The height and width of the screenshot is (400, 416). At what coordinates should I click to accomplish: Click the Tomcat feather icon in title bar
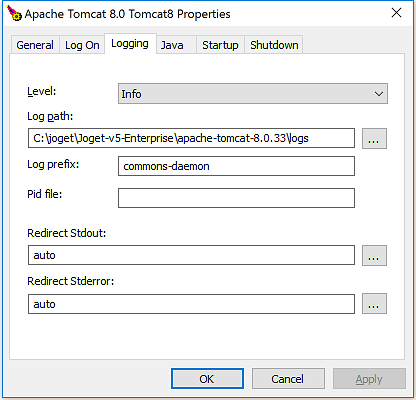[14, 13]
